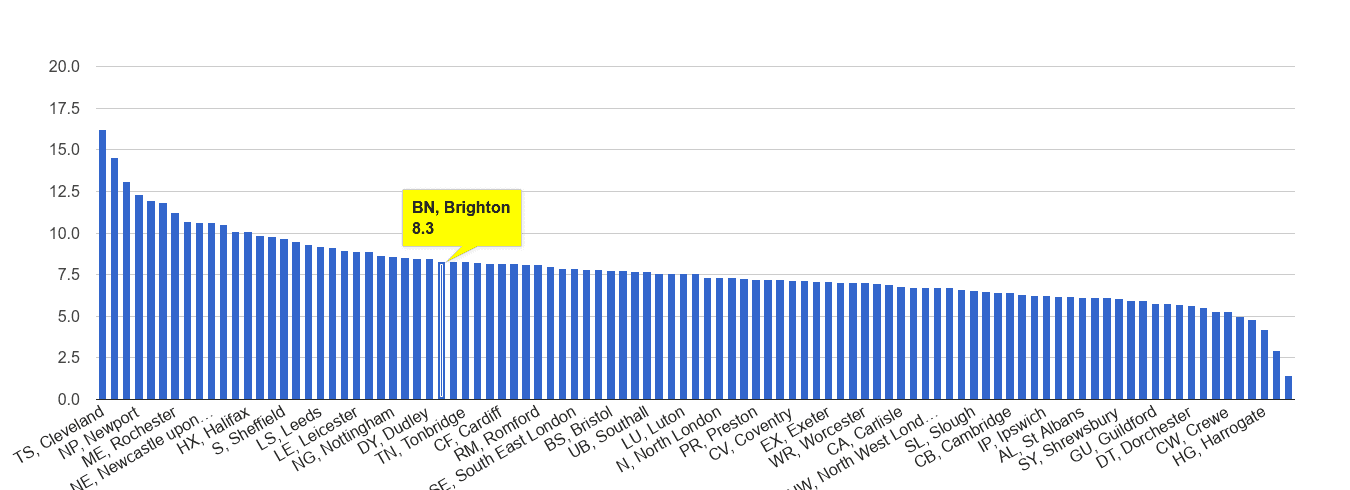Viewport: 1350px width, 490px height.
Task: Click the 'DT, Dorchester' axis label
Action: pos(1144,438)
